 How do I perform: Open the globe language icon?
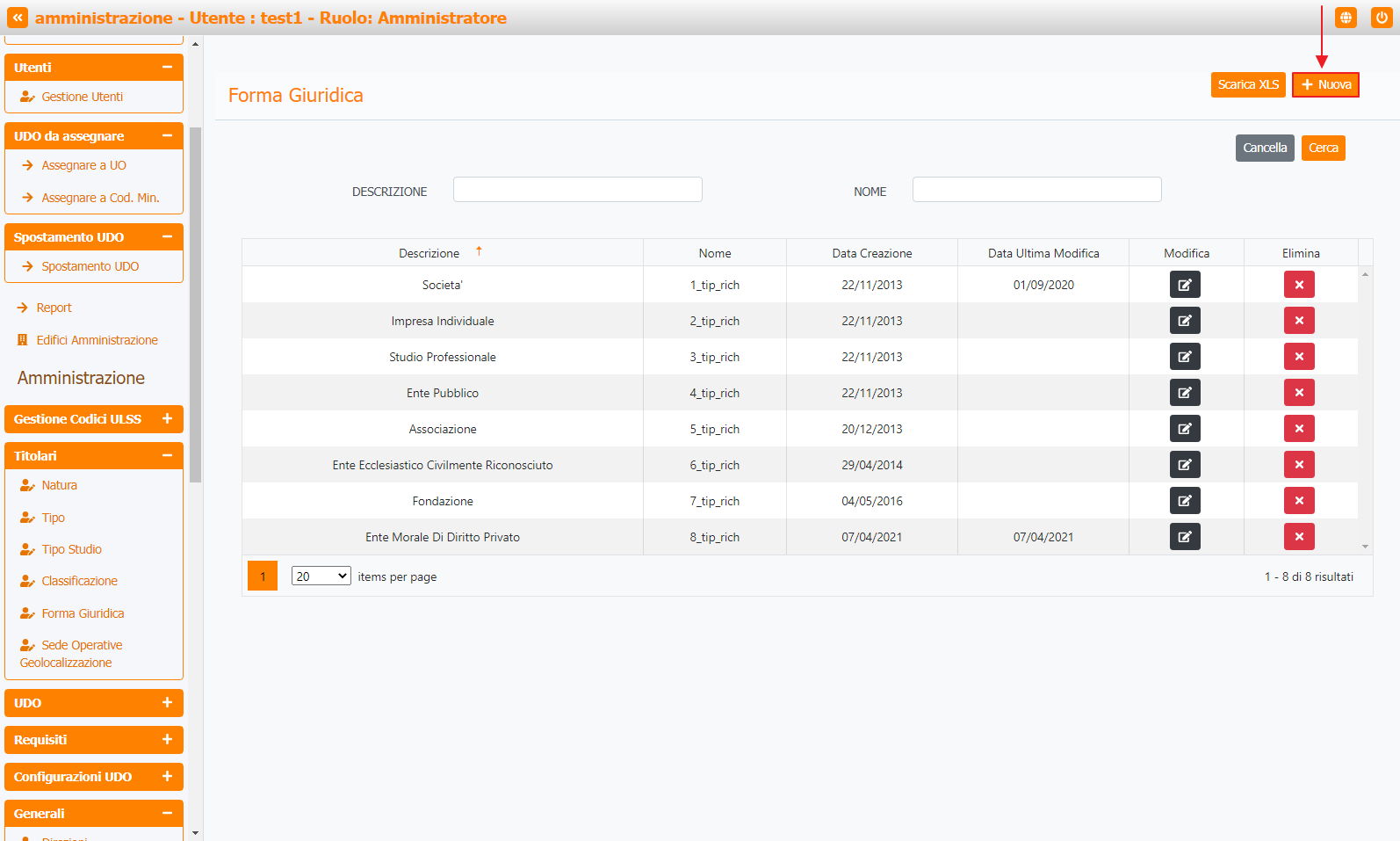point(1345,18)
